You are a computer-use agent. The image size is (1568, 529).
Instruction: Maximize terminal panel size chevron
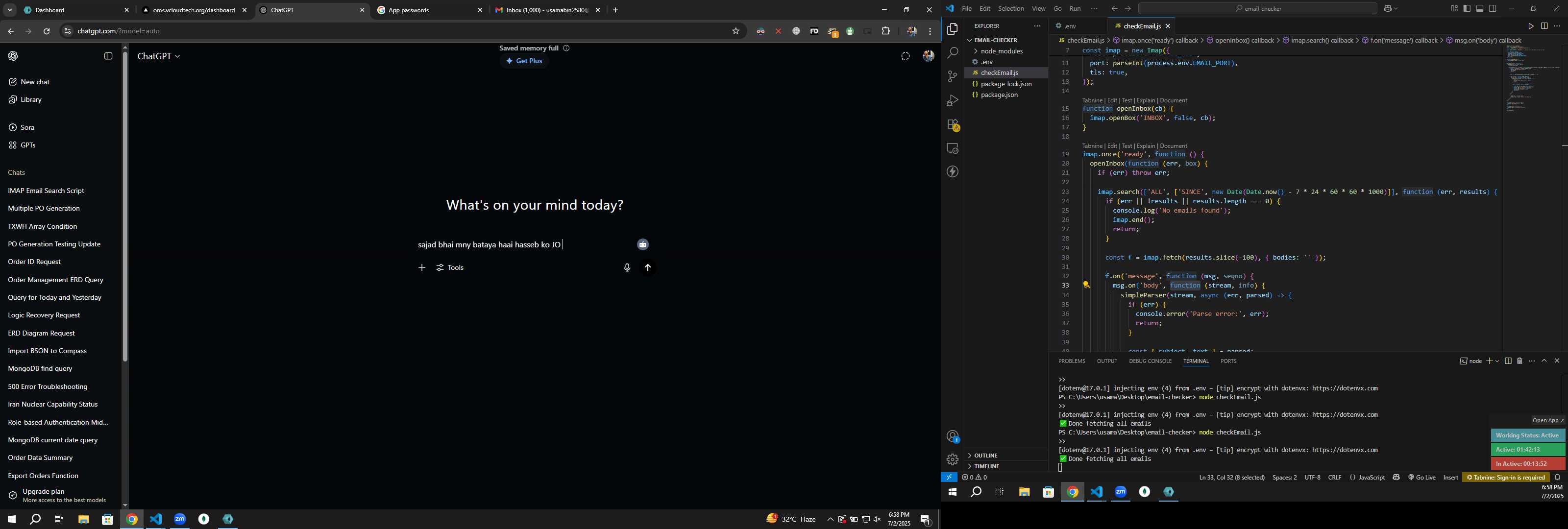(x=1544, y=361)
